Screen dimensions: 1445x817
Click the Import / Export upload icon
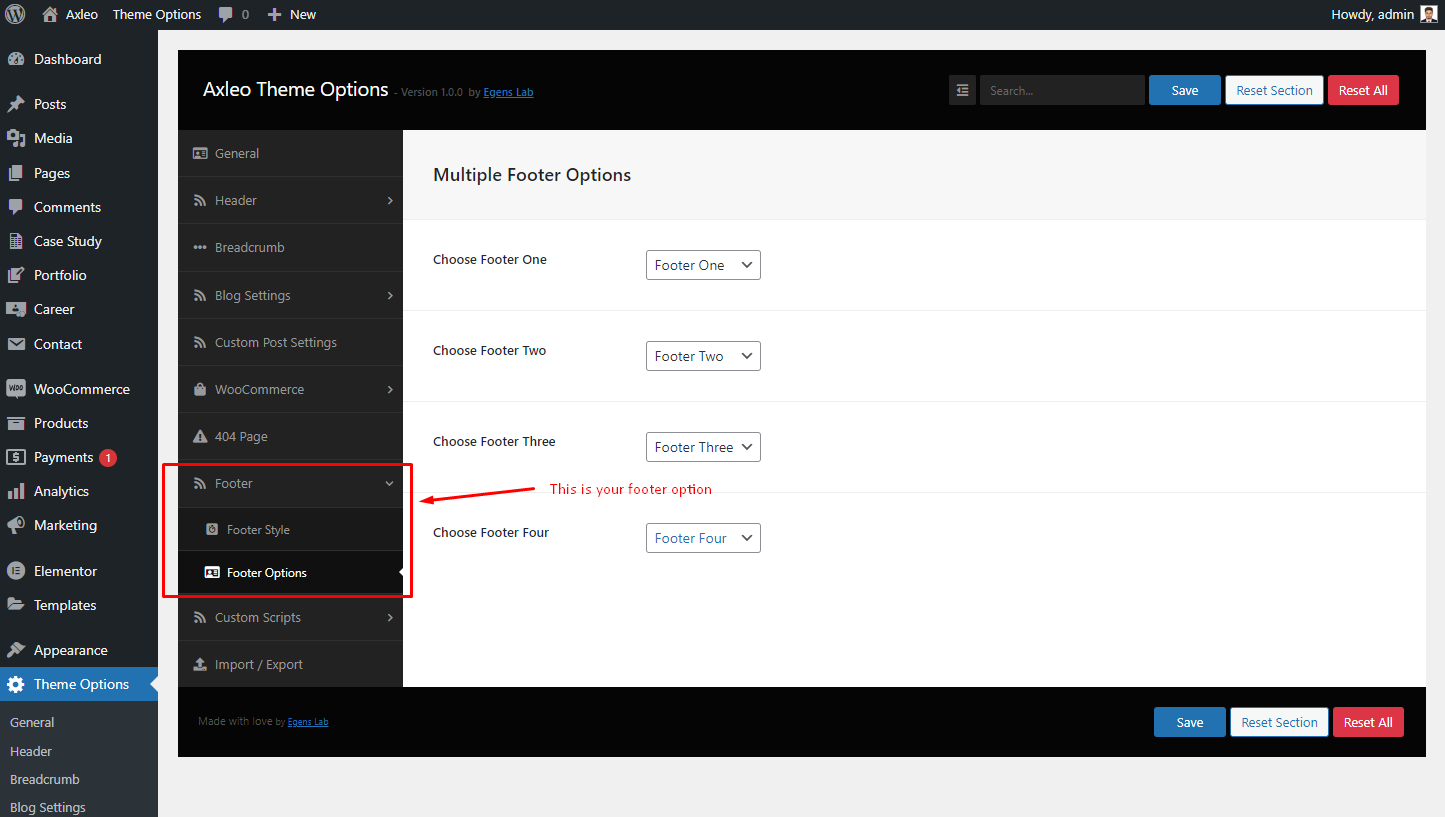[200, 664]
